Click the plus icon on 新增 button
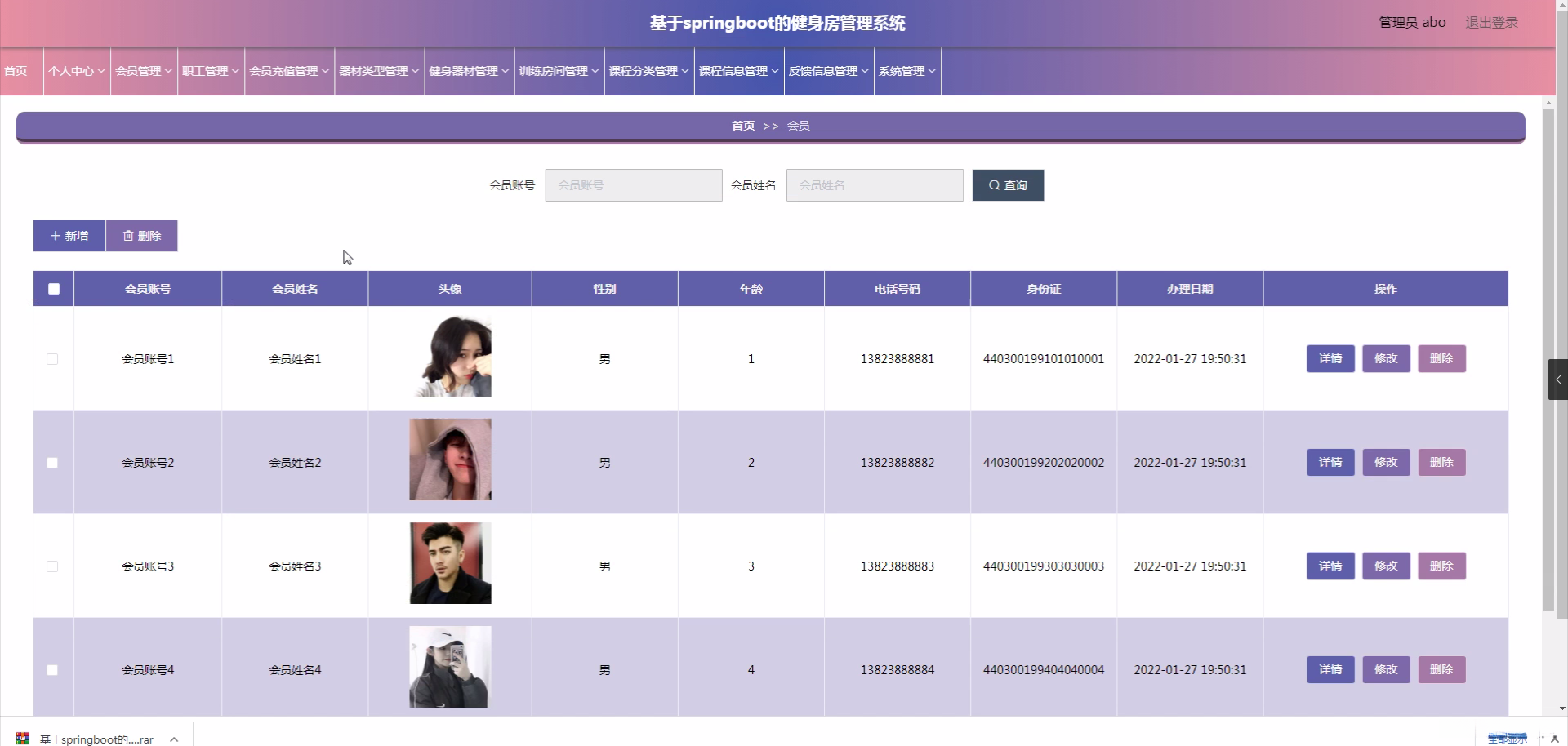Image resolution: width=1568 pixels, height=746 pixels. (56, 236)
